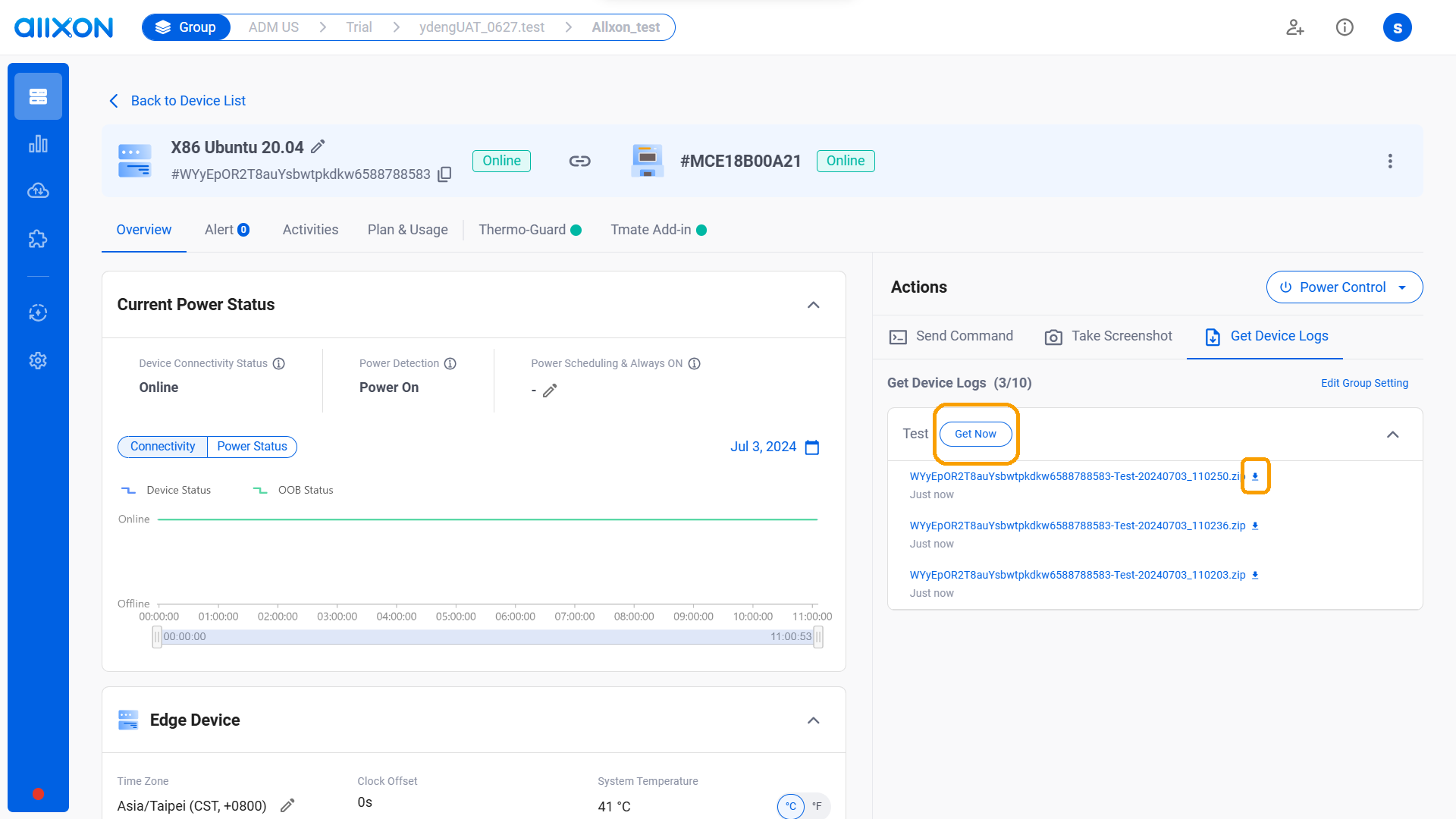
Task: Click the Jul 3, 2024 date
Action: pyautogui.click(x=763, y=447)
